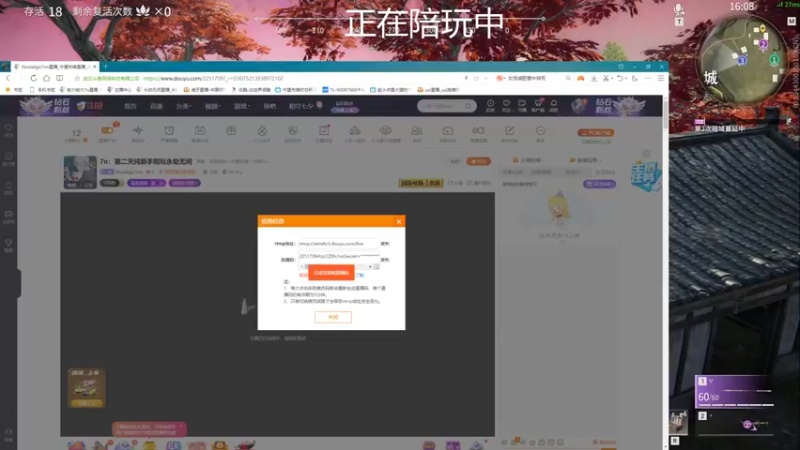Click the promo card at stream bottom-left
The width and height of the screenshot is (800, 450).
click(86, 388)
